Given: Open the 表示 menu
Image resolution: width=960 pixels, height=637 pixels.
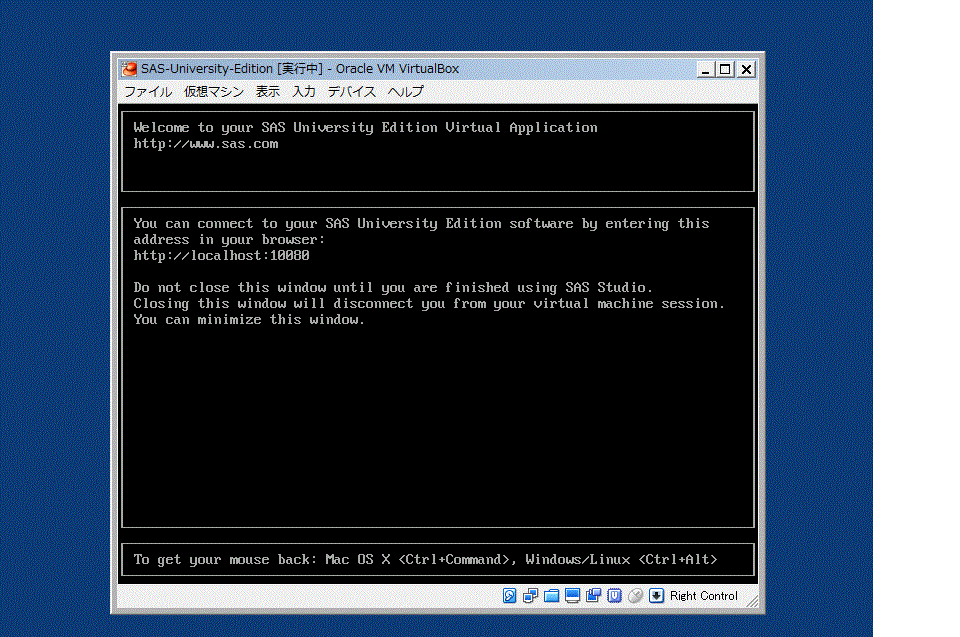Looking at the screenshot, I should (268, 91).
